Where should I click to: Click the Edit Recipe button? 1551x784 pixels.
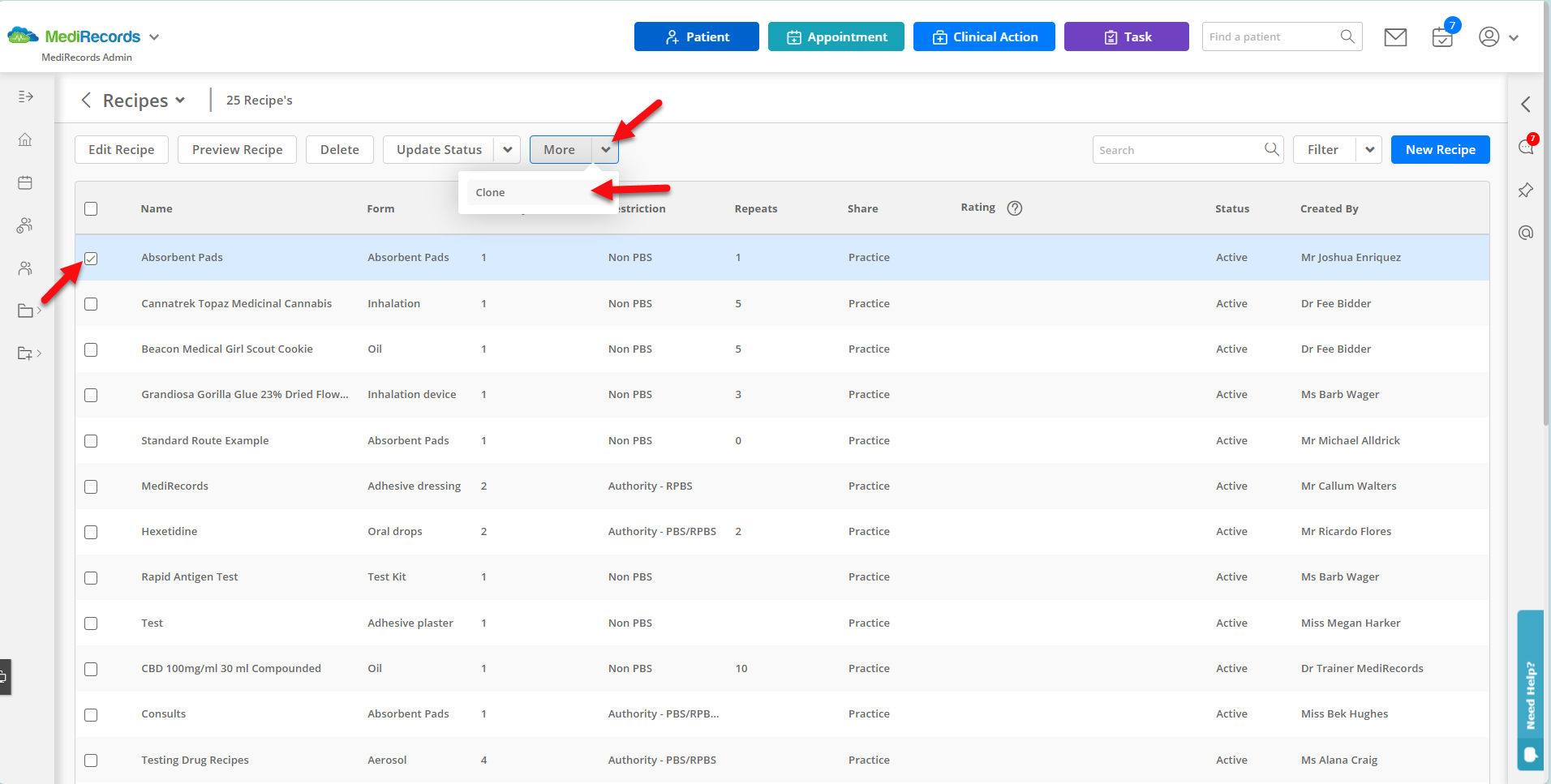pyautogui.click(x=122, y=149)
